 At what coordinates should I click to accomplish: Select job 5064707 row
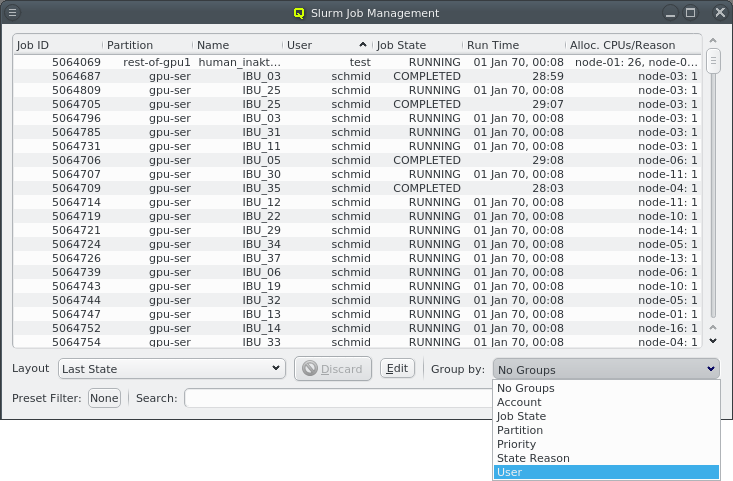click(x=358, y=174)
